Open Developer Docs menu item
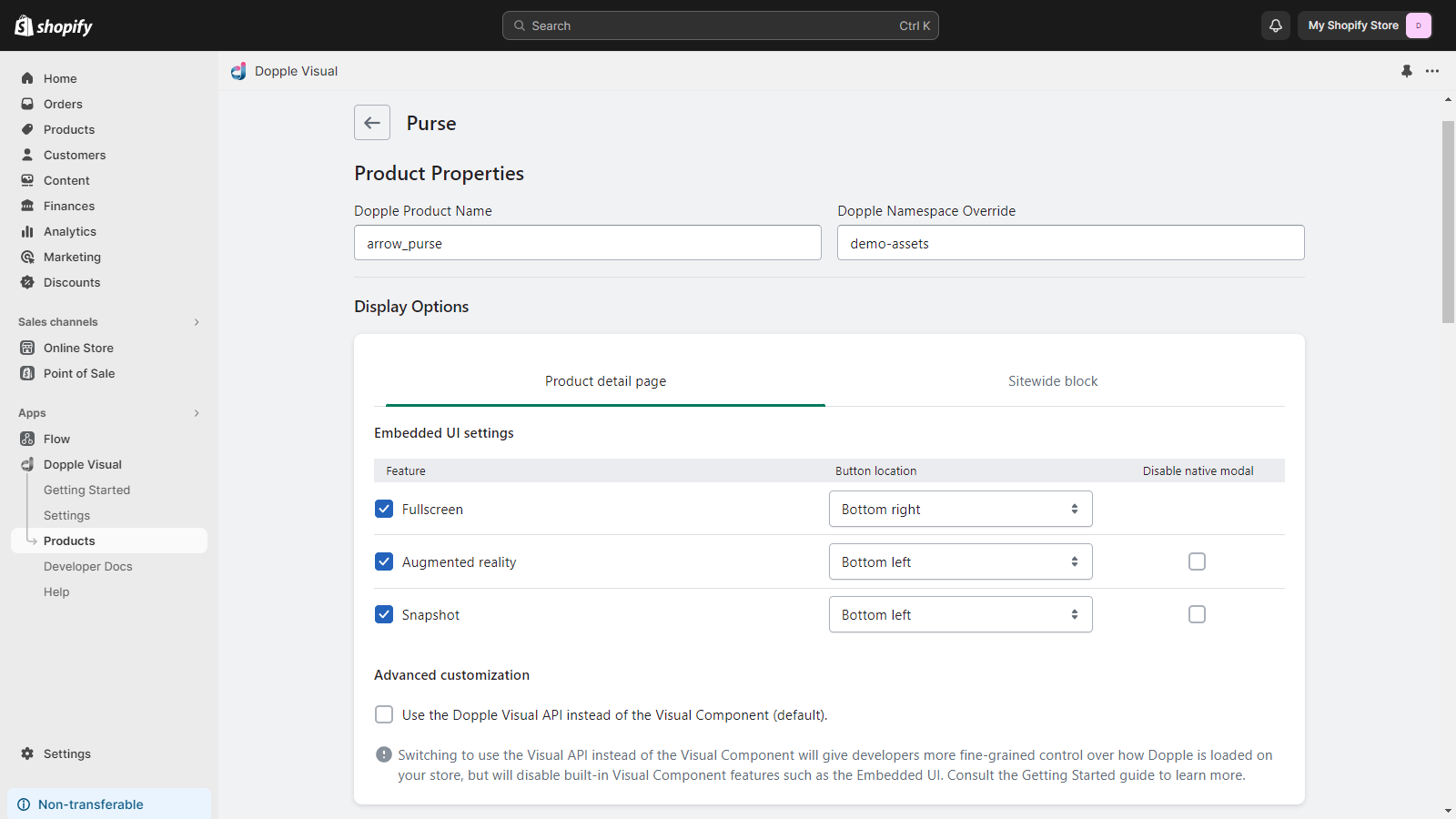 87,566
